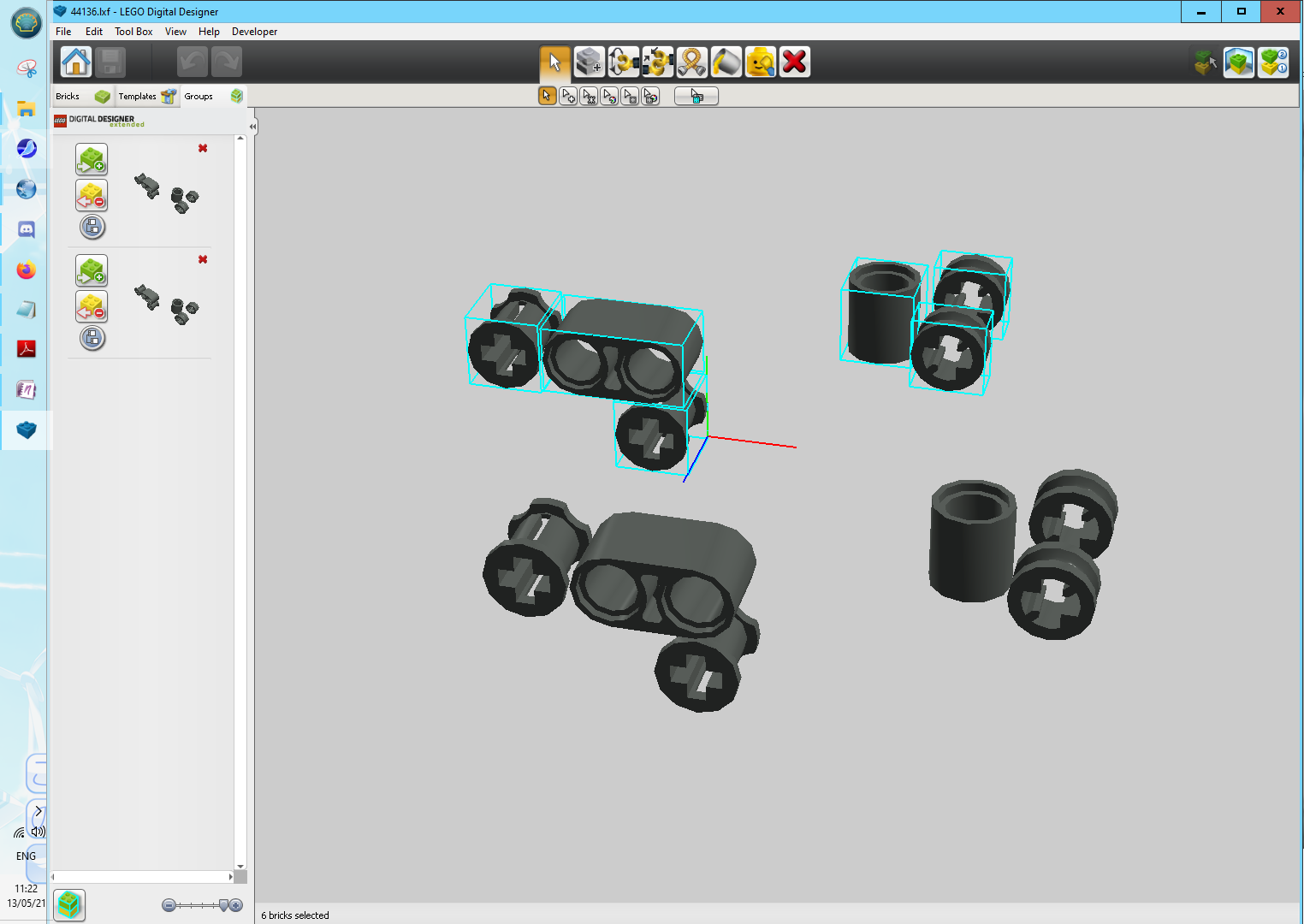Delete the second group with red X
Screen dimensions: 1304x924
pyautogui.click(x=203, y=259)
